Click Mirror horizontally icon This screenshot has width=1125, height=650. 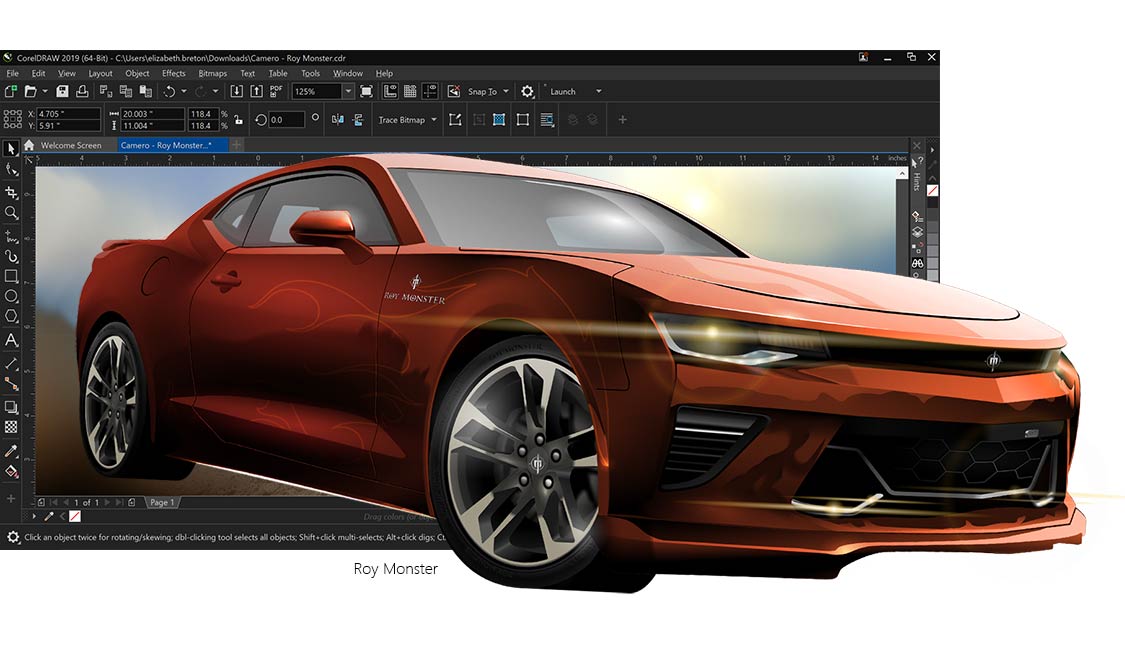click(337, 120)
